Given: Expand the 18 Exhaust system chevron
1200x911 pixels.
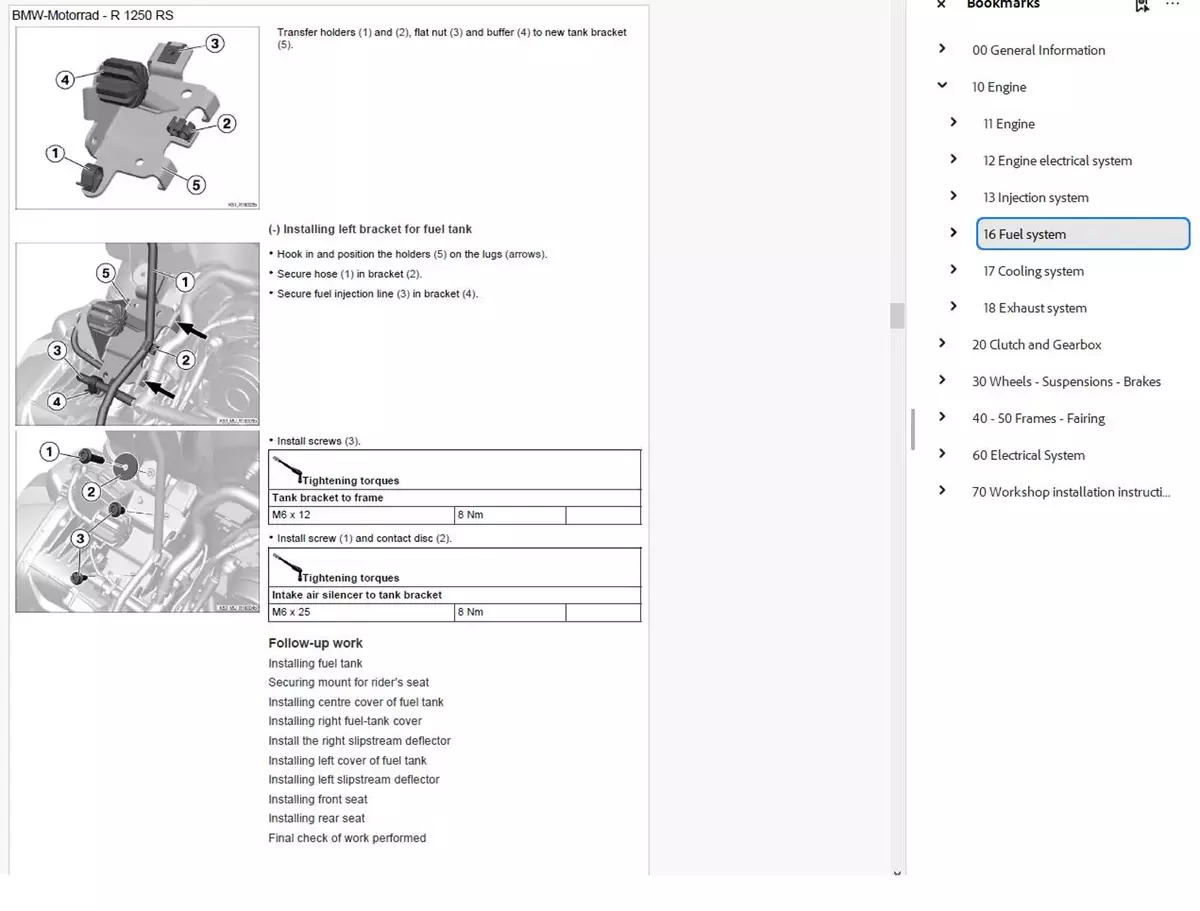Looking at the screenshot, I should 953,307.
